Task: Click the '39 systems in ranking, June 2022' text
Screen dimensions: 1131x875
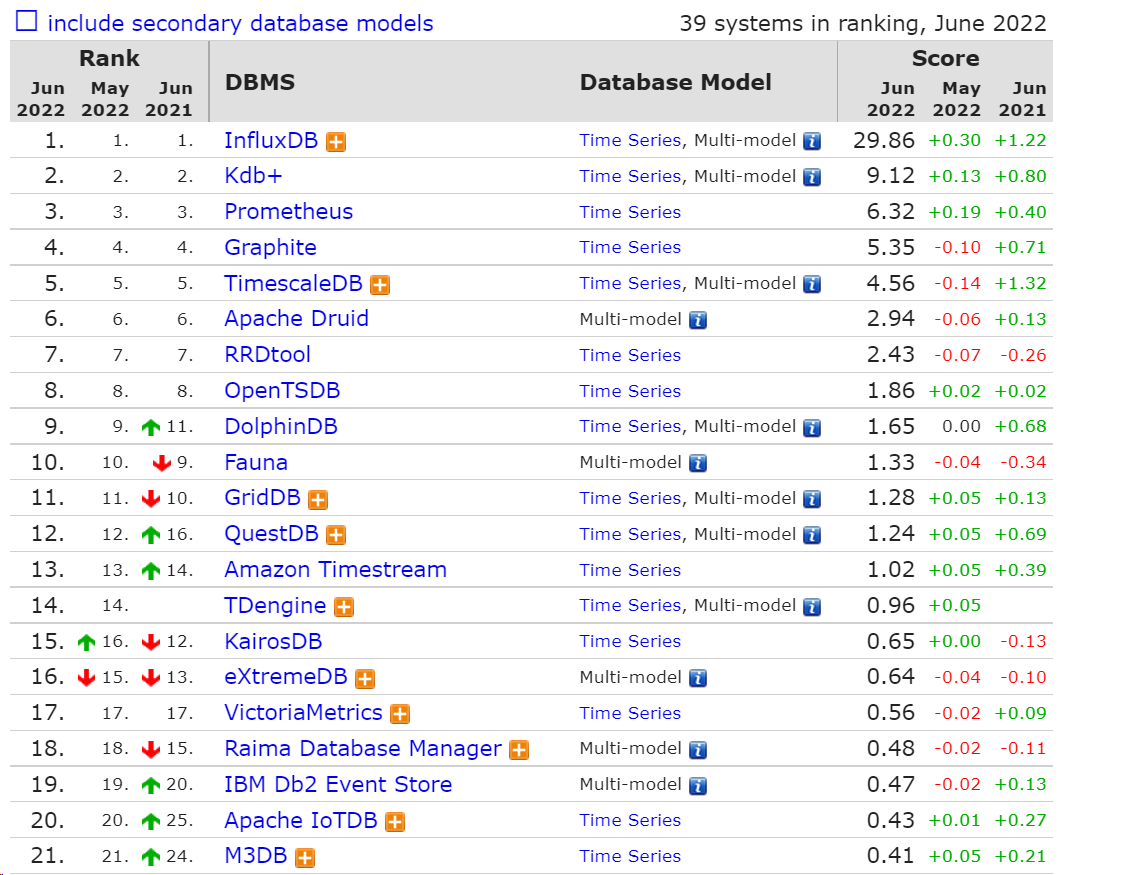Action: pos(863,24)
